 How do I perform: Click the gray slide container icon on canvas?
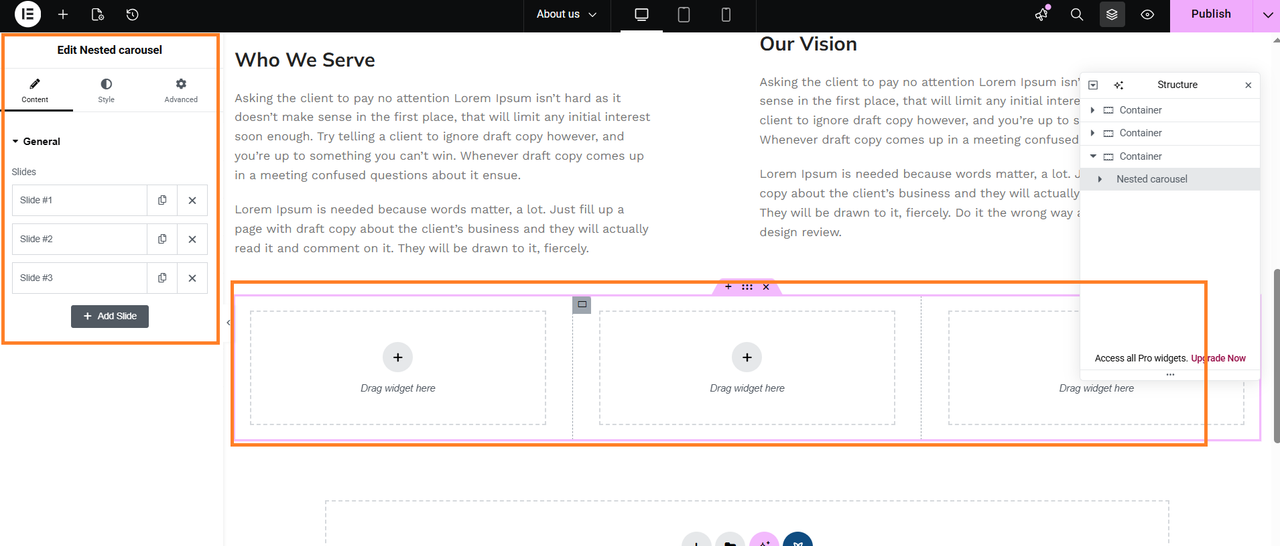[582, 304]
